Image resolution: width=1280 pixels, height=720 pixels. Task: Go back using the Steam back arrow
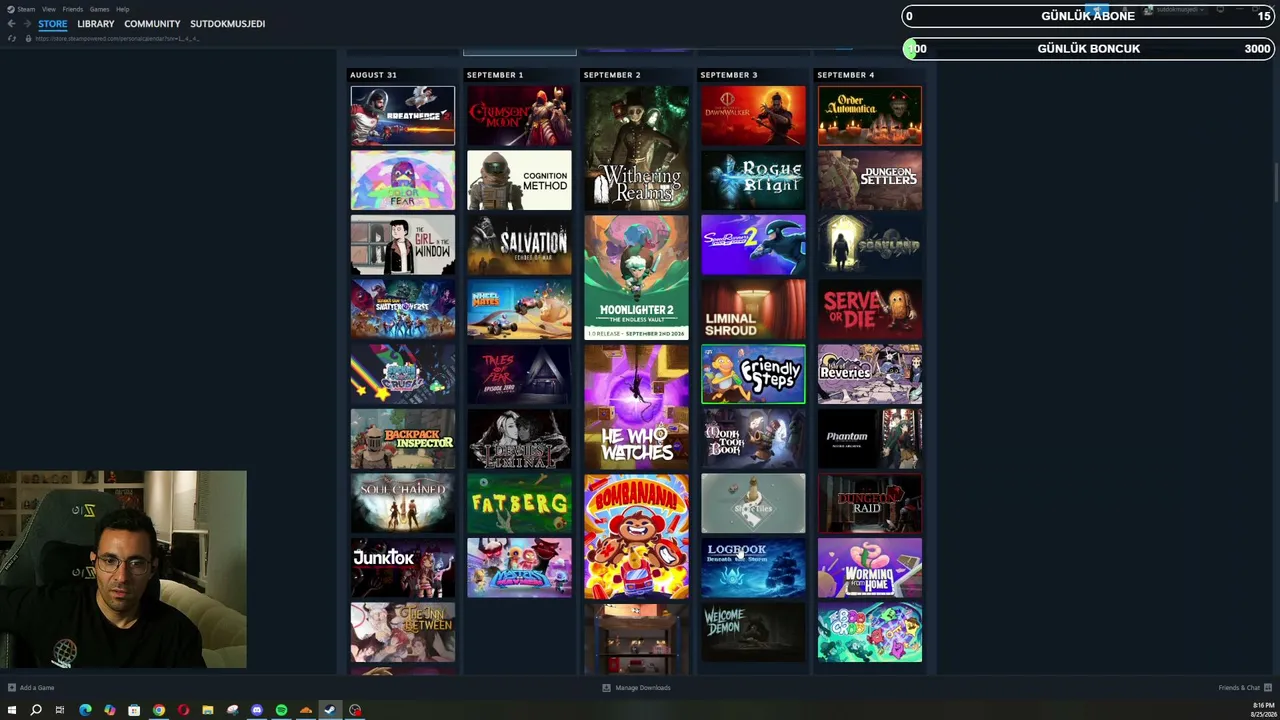point(11,24)
